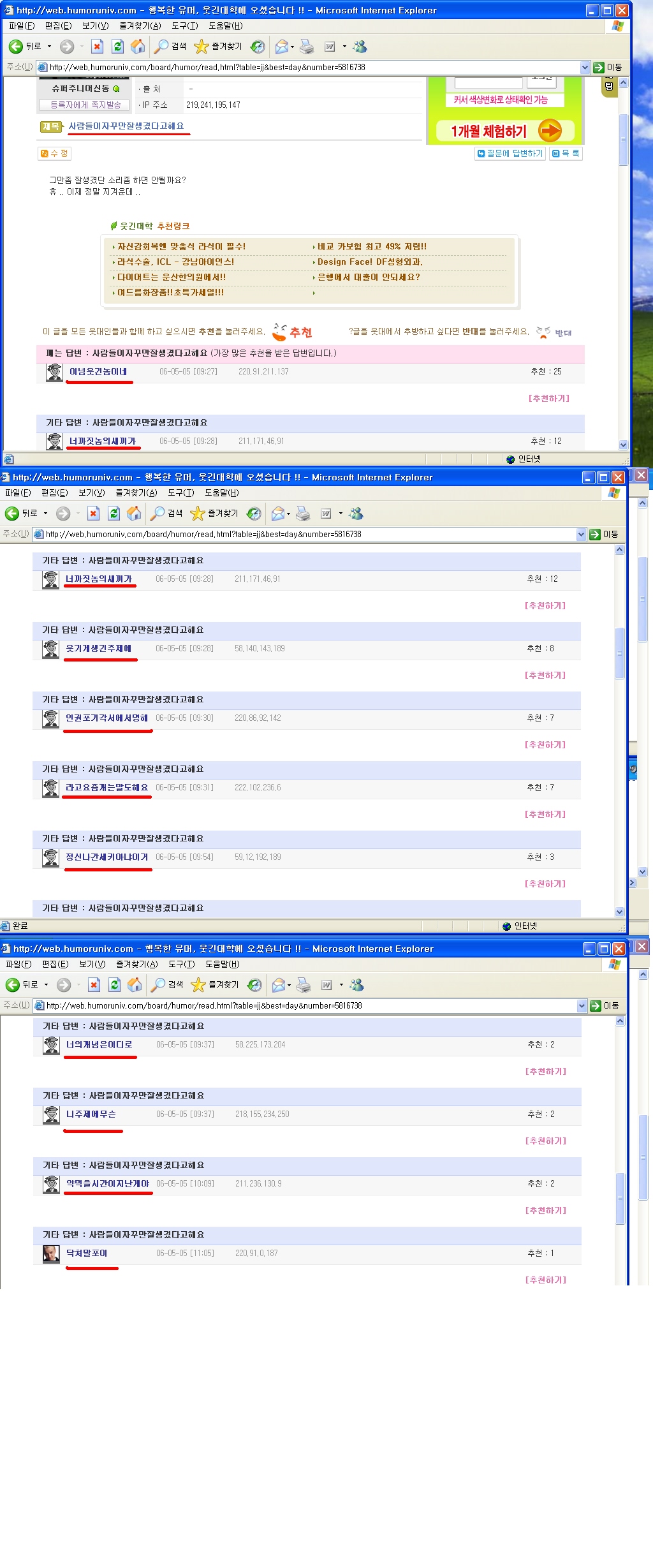Image resolution: width=653 pixels, height=1568 pixels.
Task: Open the Back history dropdown arrow in the middle IE window
Action: pos(45,514)
